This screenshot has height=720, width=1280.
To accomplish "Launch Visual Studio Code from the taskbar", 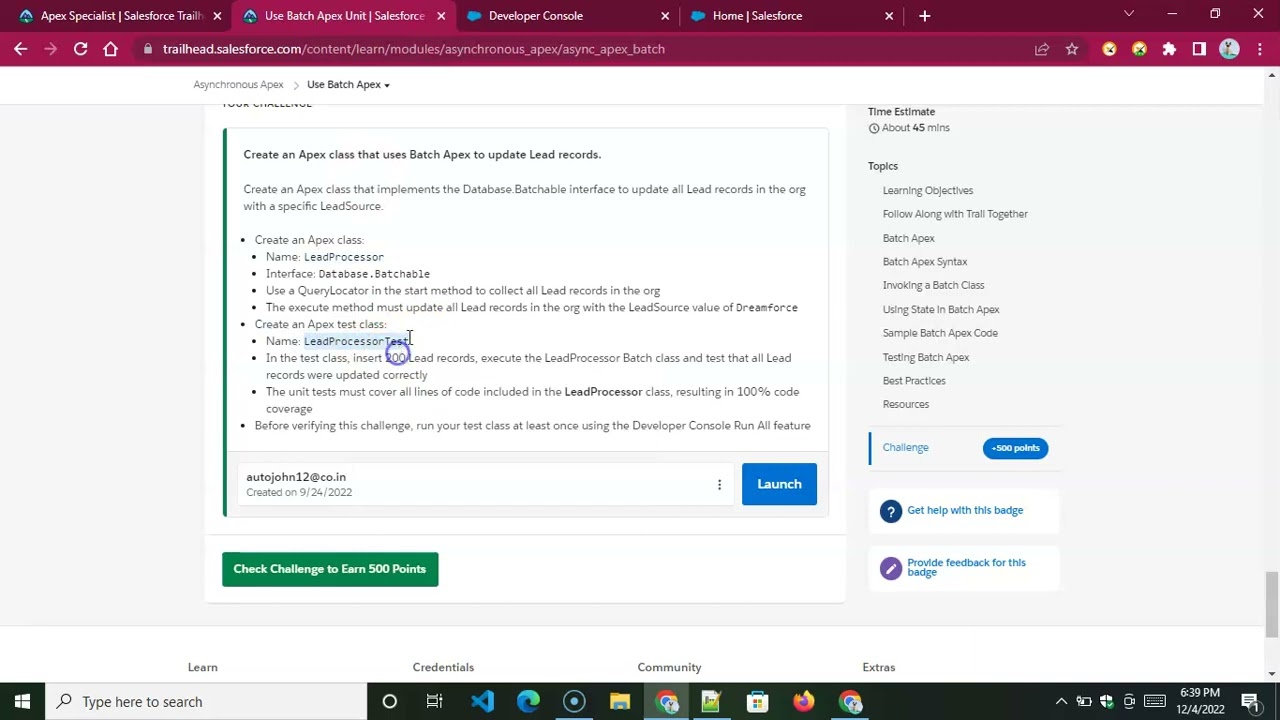I will tap(482, 702).
